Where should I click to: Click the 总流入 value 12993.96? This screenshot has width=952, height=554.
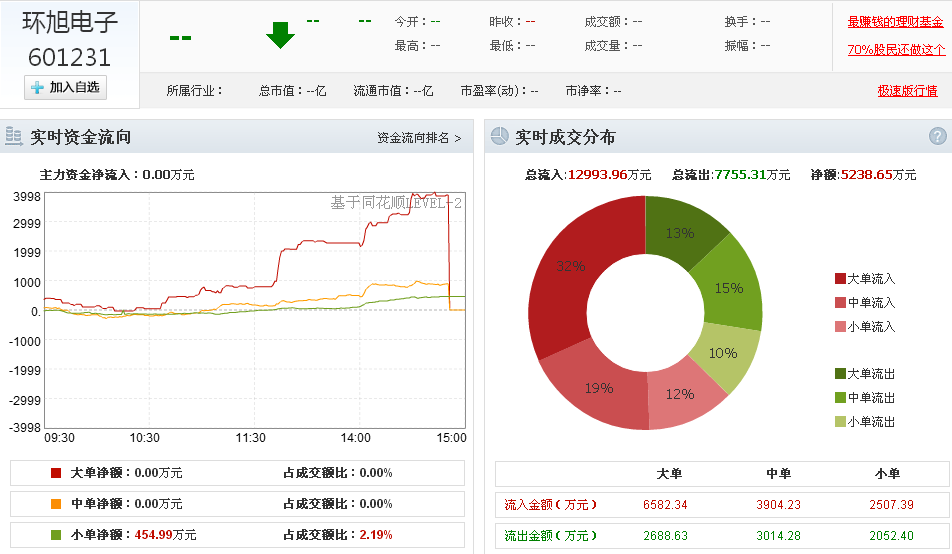tap(597, 175)
